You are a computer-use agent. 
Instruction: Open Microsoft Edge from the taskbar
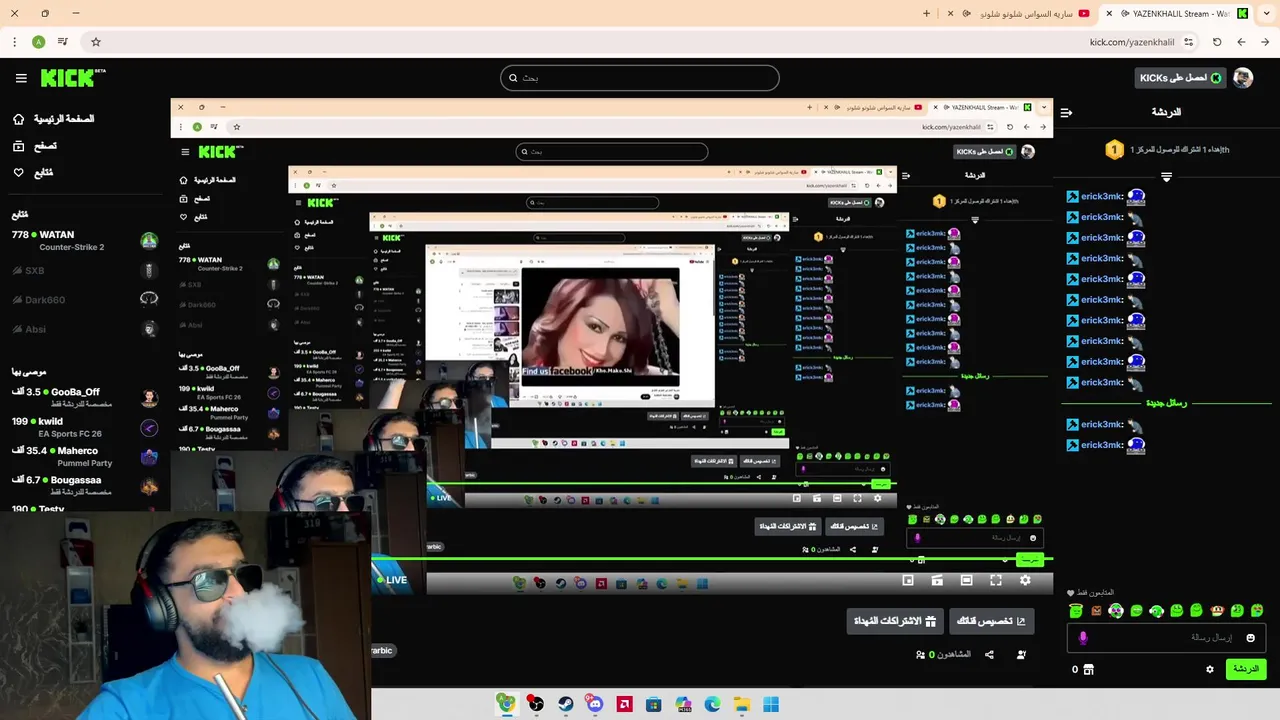(712, 704)
